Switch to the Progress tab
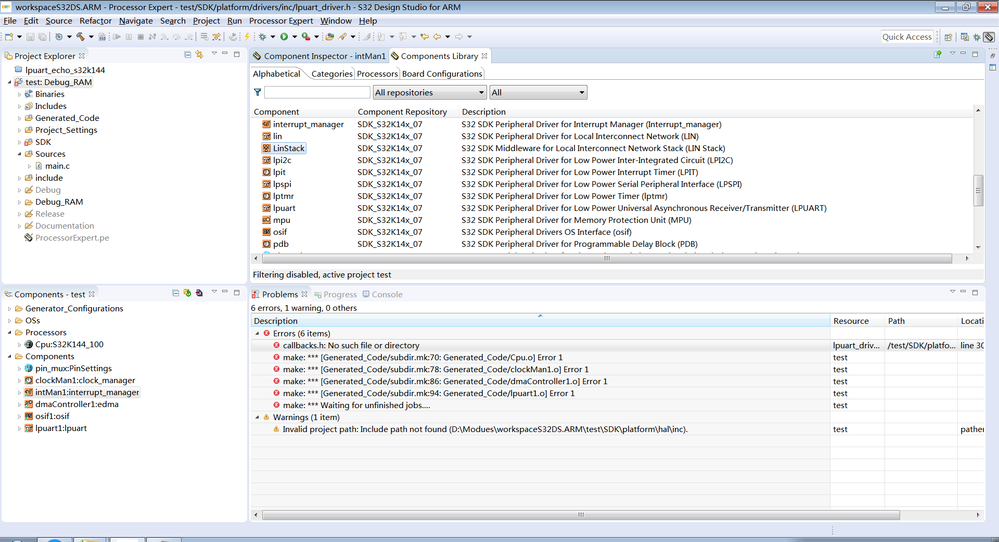999x542 pixels. pyautogui.click(x=335, y=294)
